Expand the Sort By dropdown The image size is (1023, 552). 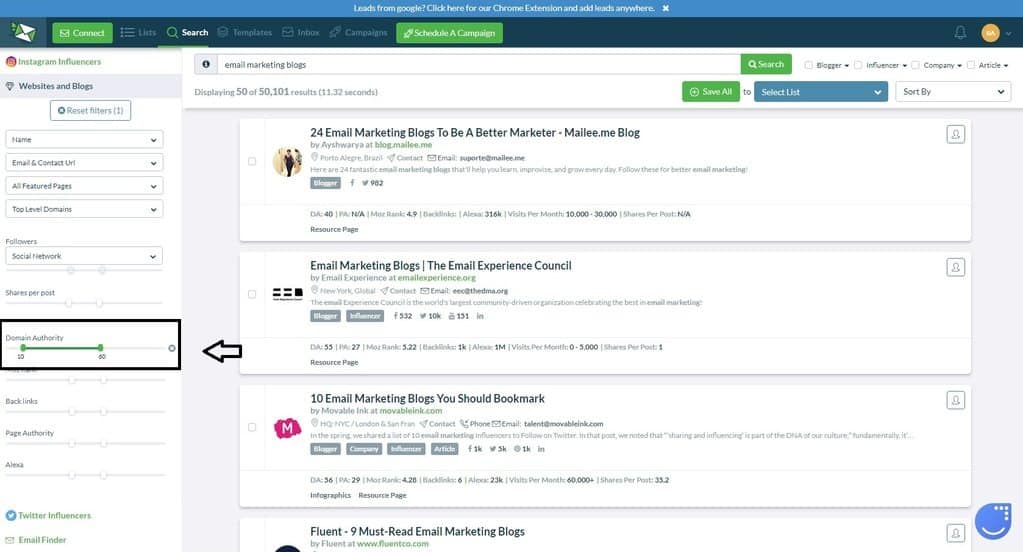(x=953, y=91)
